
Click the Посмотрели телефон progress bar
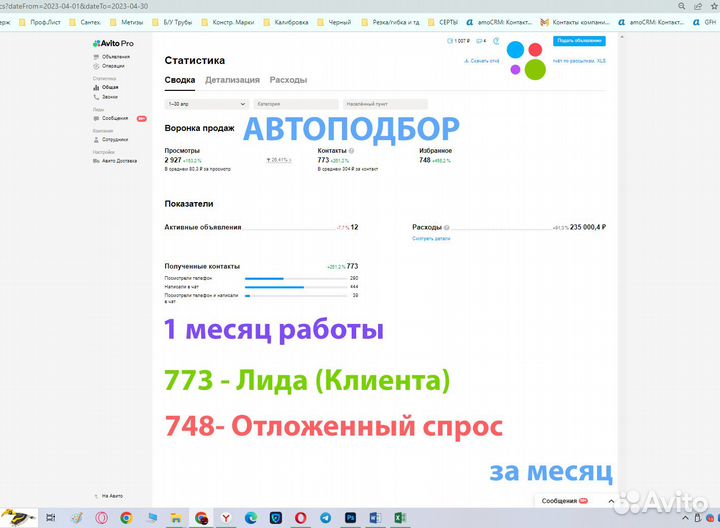click(x=296, y=278)
